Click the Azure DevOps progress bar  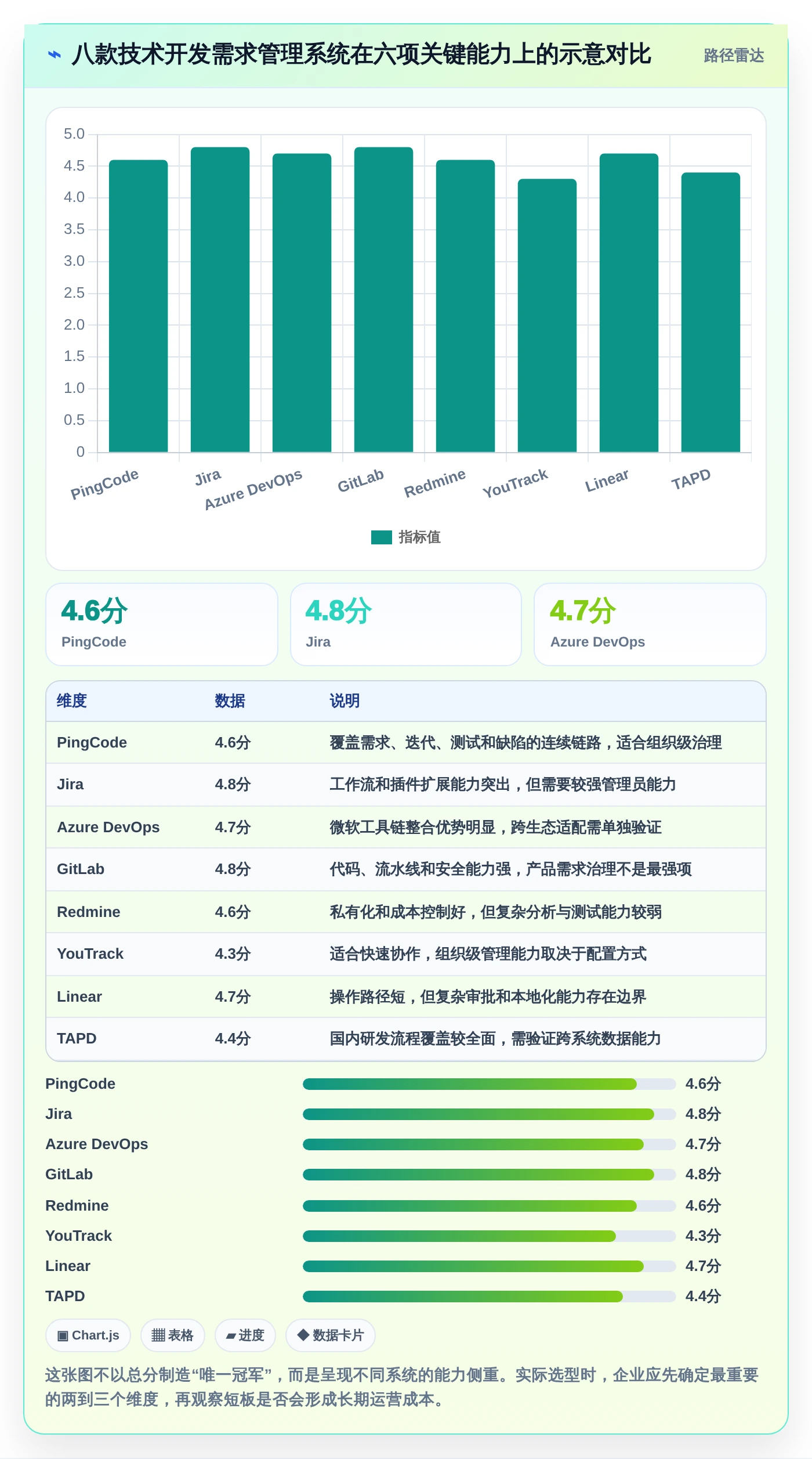coord(490,1144)
